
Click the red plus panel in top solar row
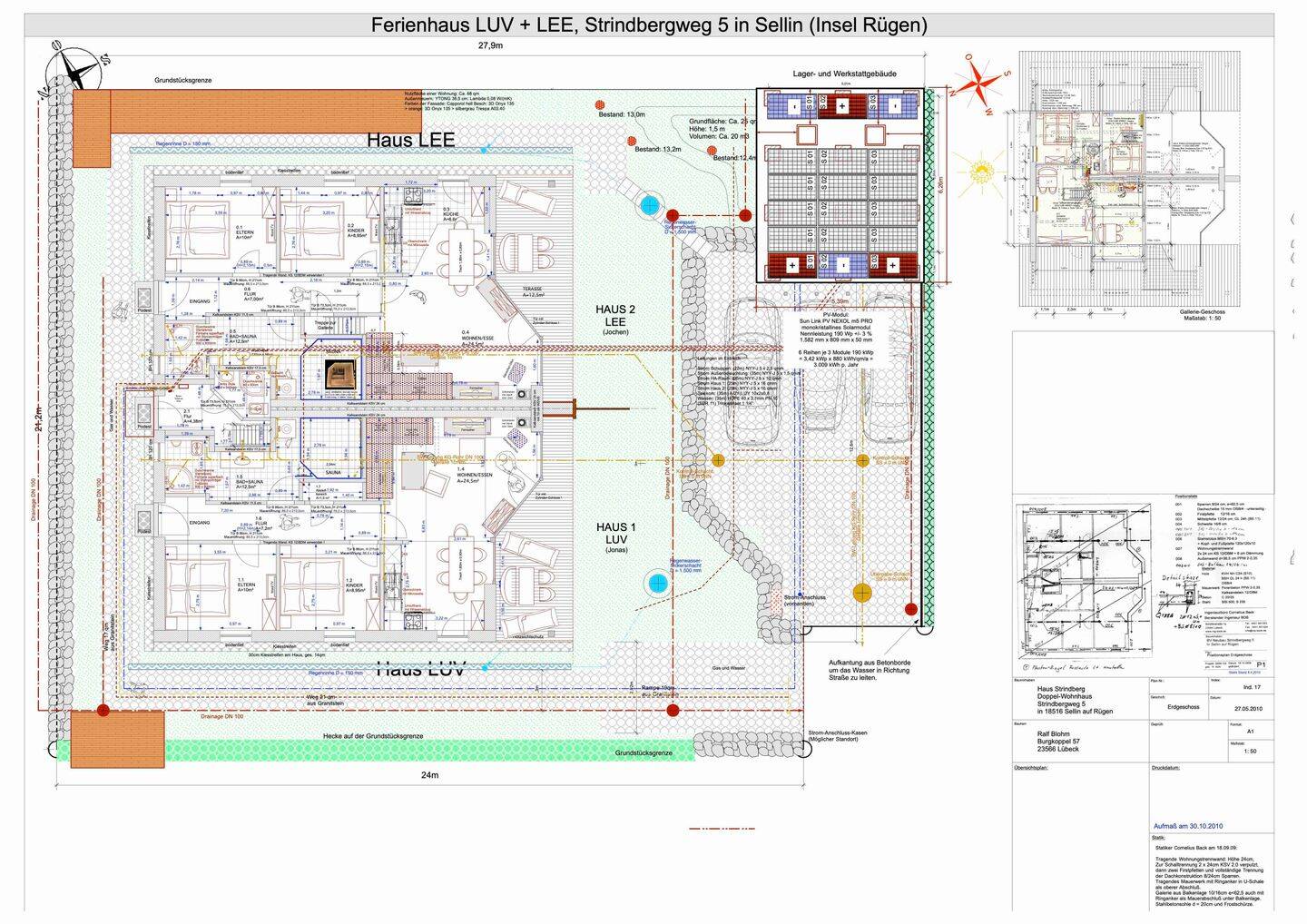[x=842, y=106]
